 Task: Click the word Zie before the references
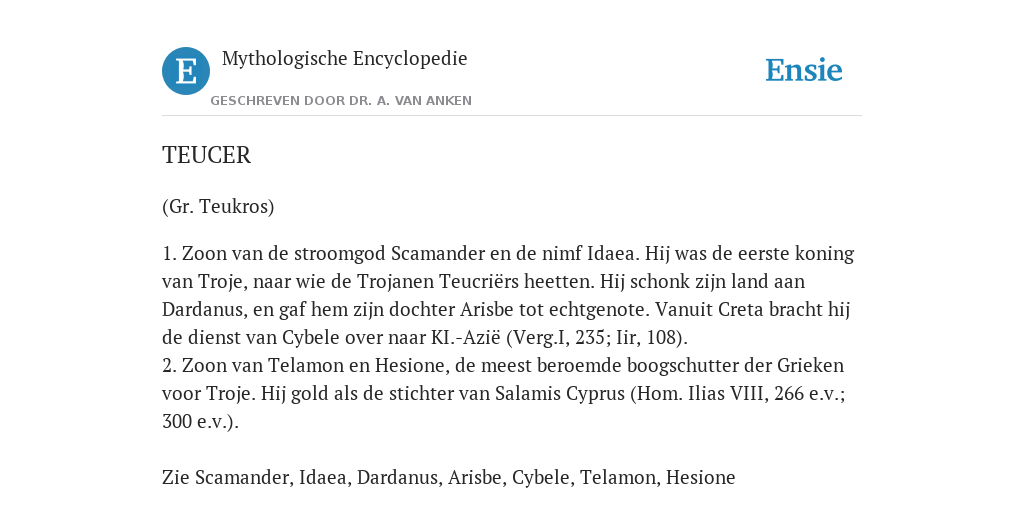click(x=176, y=477)
